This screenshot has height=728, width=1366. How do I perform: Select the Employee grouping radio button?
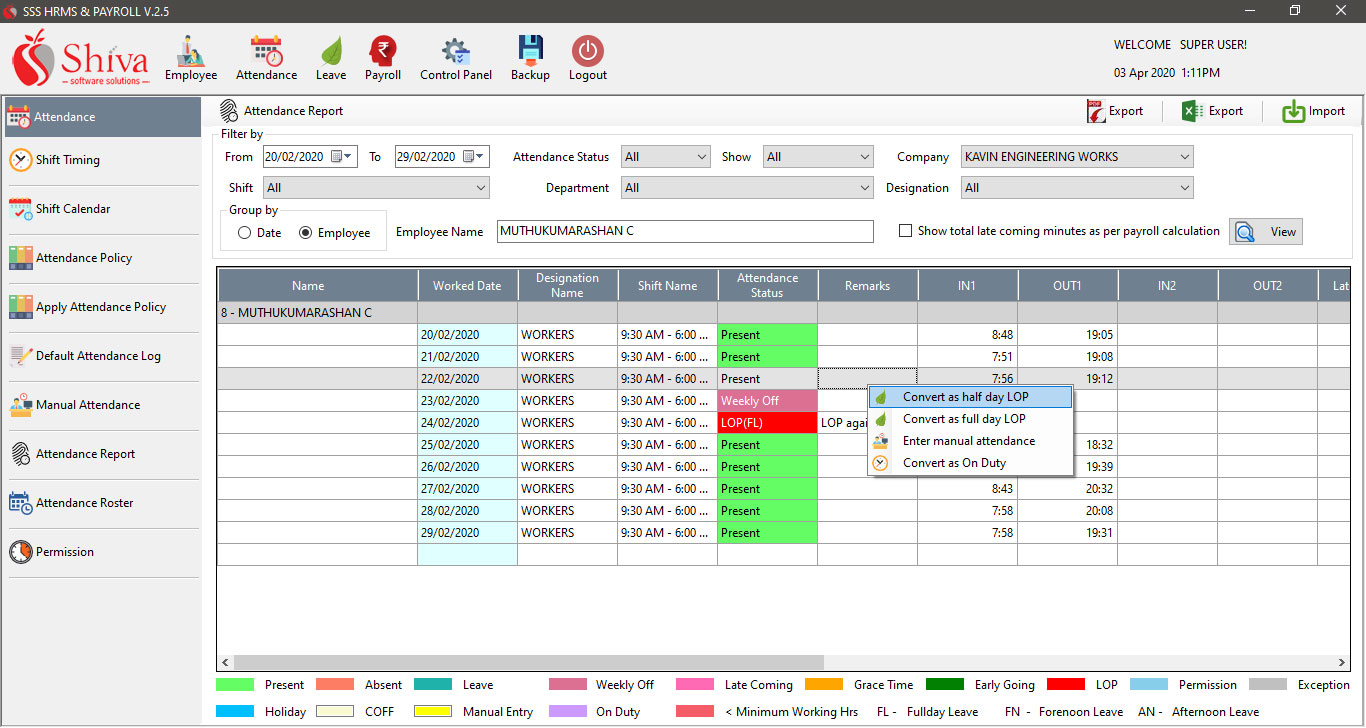(x=308, y=232)
